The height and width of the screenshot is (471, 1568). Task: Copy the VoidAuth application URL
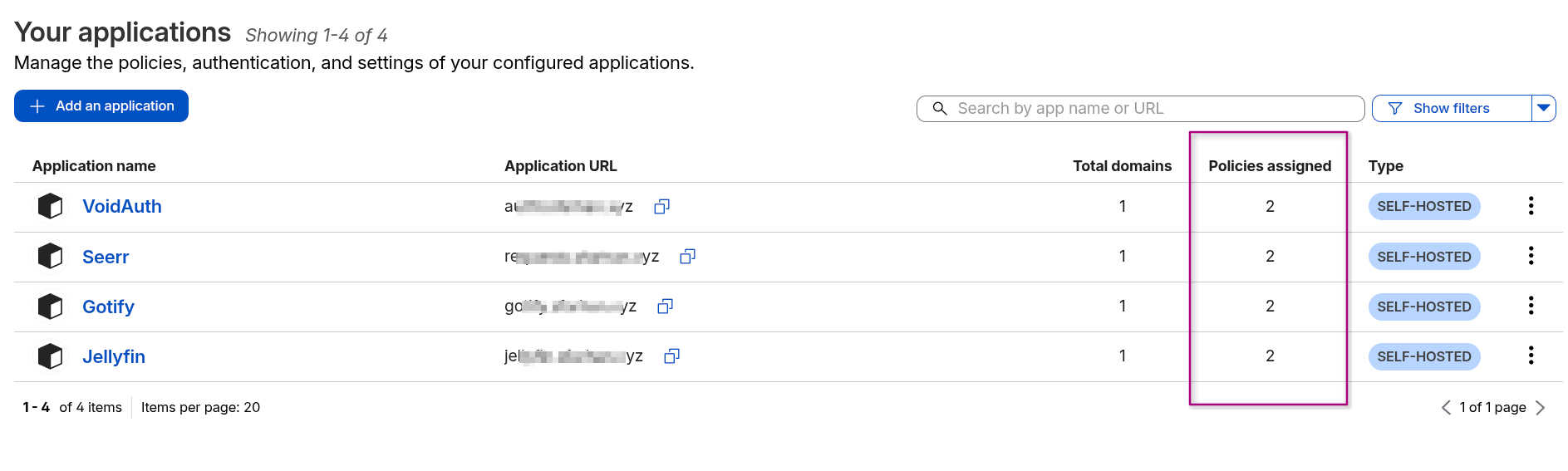coord(661,206)
